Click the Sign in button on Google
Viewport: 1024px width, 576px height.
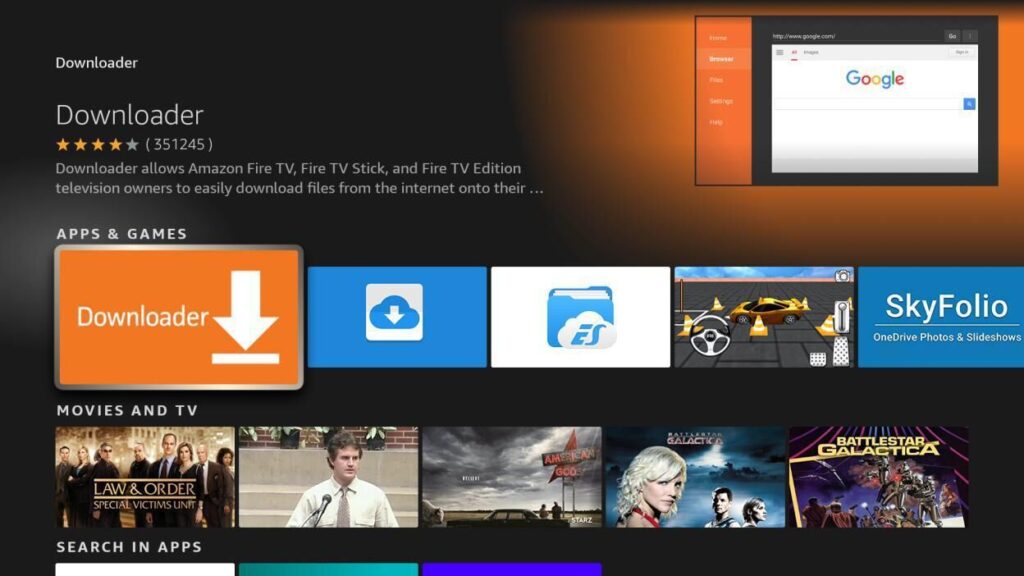pyautogui.click(x=961, y=52)
